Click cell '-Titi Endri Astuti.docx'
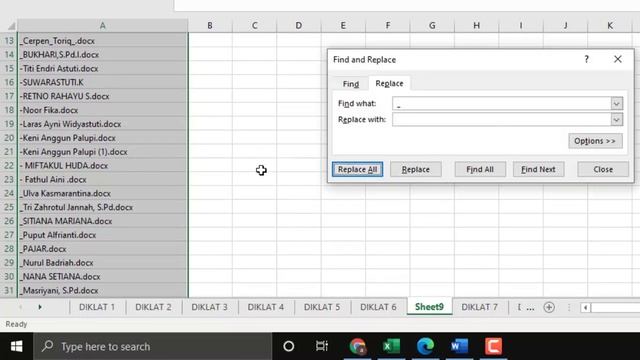The height and width of the screenshot is (360, 640). click(x=102, y=69)
